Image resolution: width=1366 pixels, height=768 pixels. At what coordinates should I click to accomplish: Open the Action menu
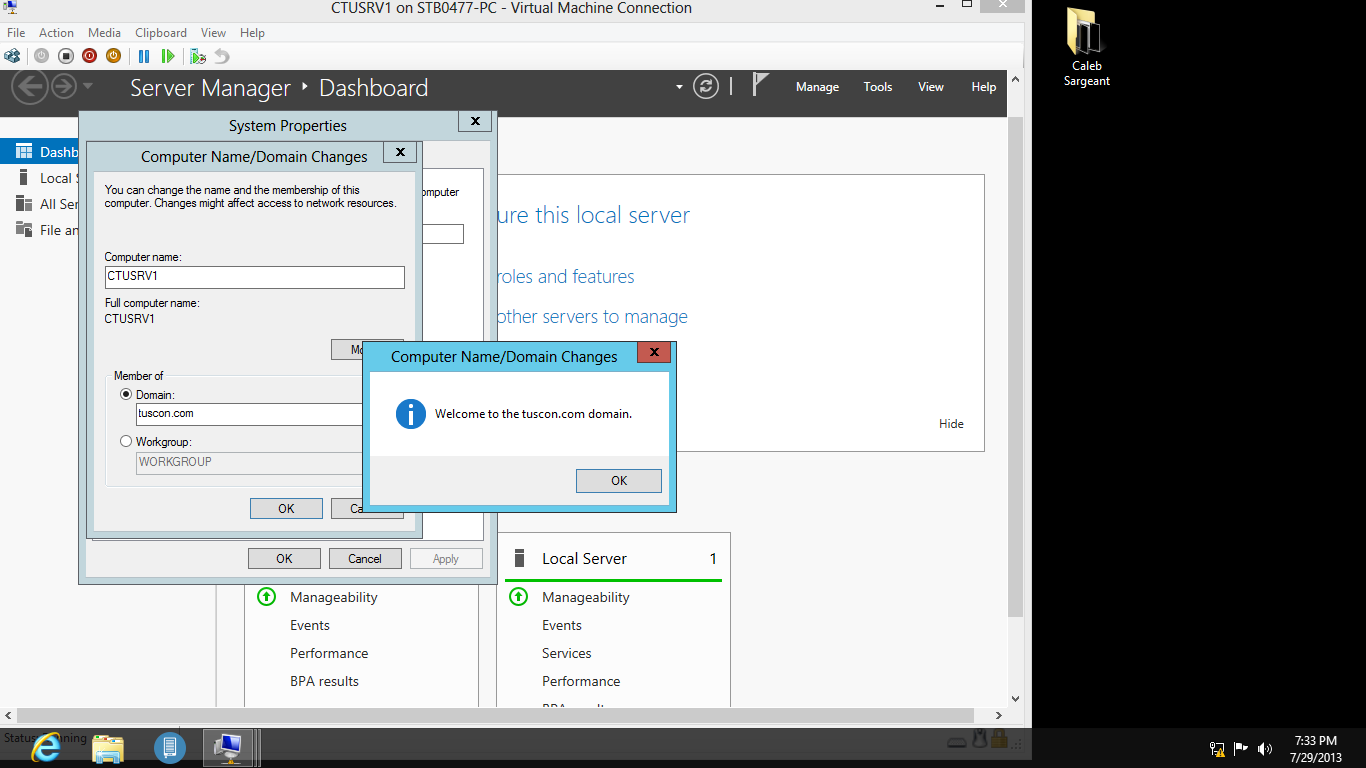click(57, 33)
